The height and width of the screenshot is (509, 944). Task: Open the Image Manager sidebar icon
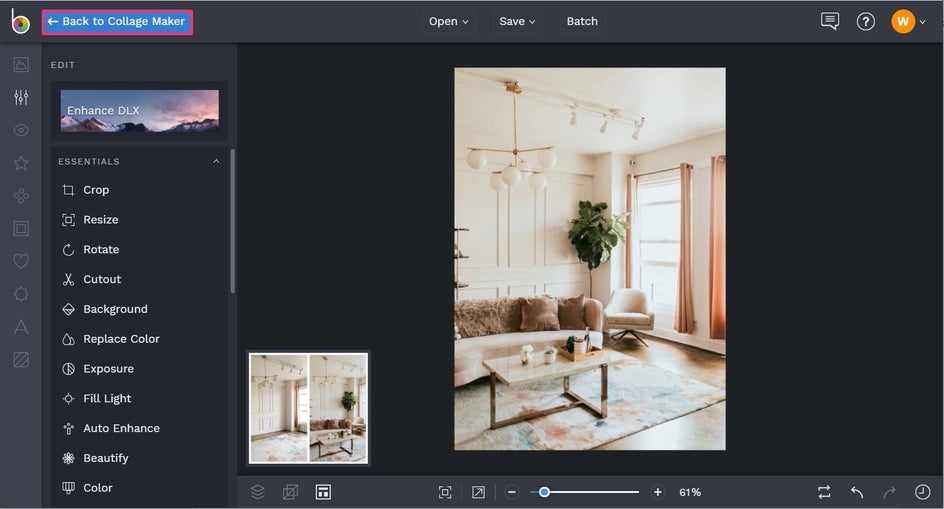click(21, 65)
